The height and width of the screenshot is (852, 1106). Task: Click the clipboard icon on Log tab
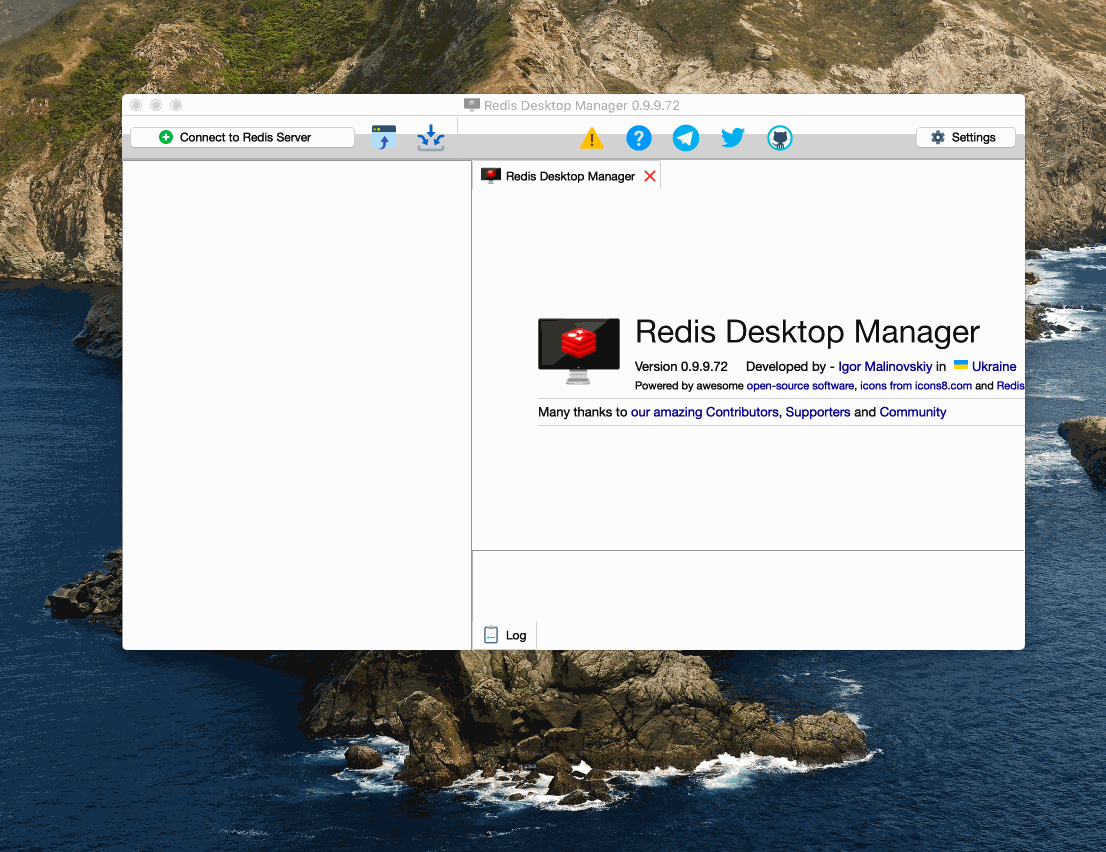point(491,635)
